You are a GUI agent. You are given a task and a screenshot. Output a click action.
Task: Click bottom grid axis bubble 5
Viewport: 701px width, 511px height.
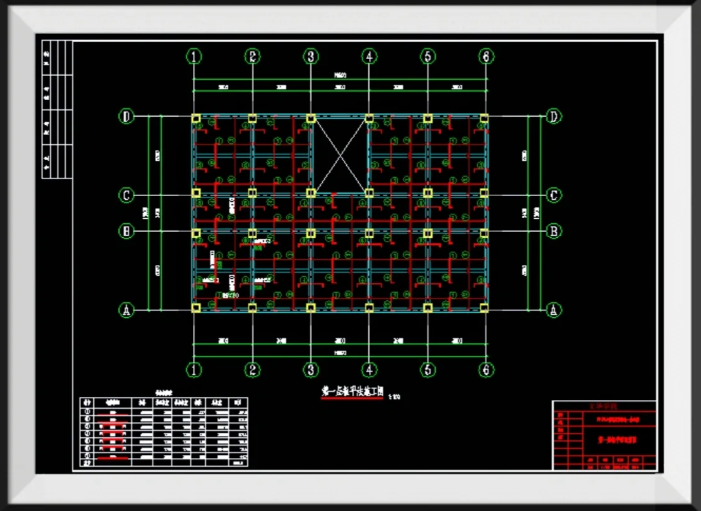[427, 370]
